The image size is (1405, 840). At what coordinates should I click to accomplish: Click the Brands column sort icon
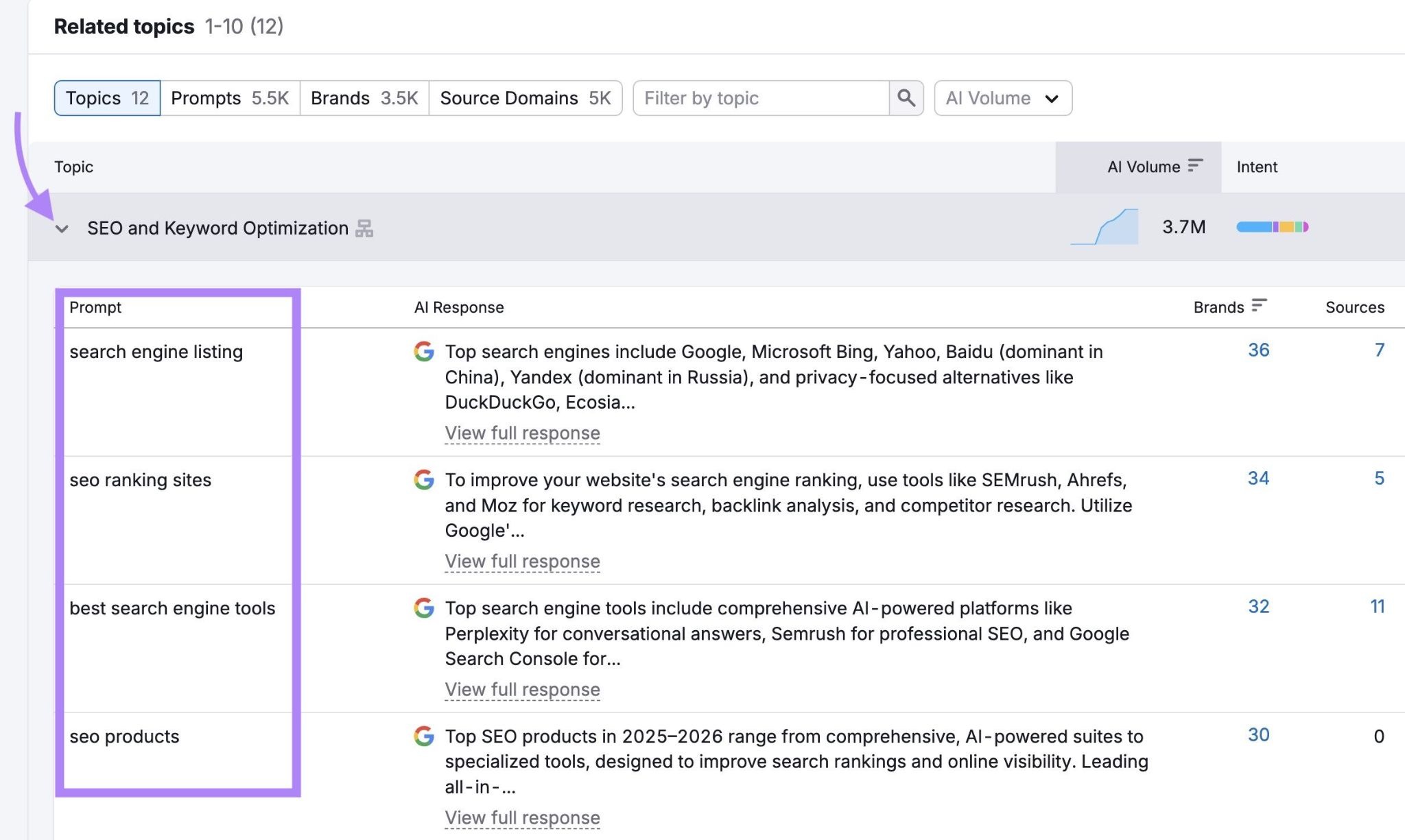tap(1258, 307)
